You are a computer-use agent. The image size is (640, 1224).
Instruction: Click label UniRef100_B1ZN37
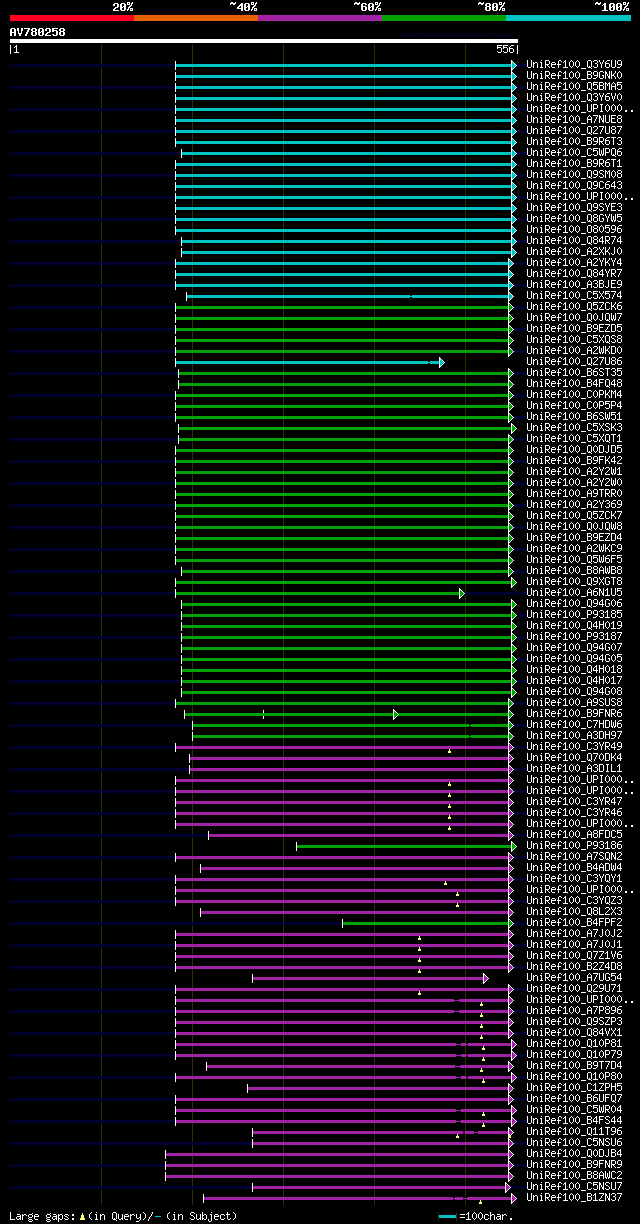tap(575, 1197)
